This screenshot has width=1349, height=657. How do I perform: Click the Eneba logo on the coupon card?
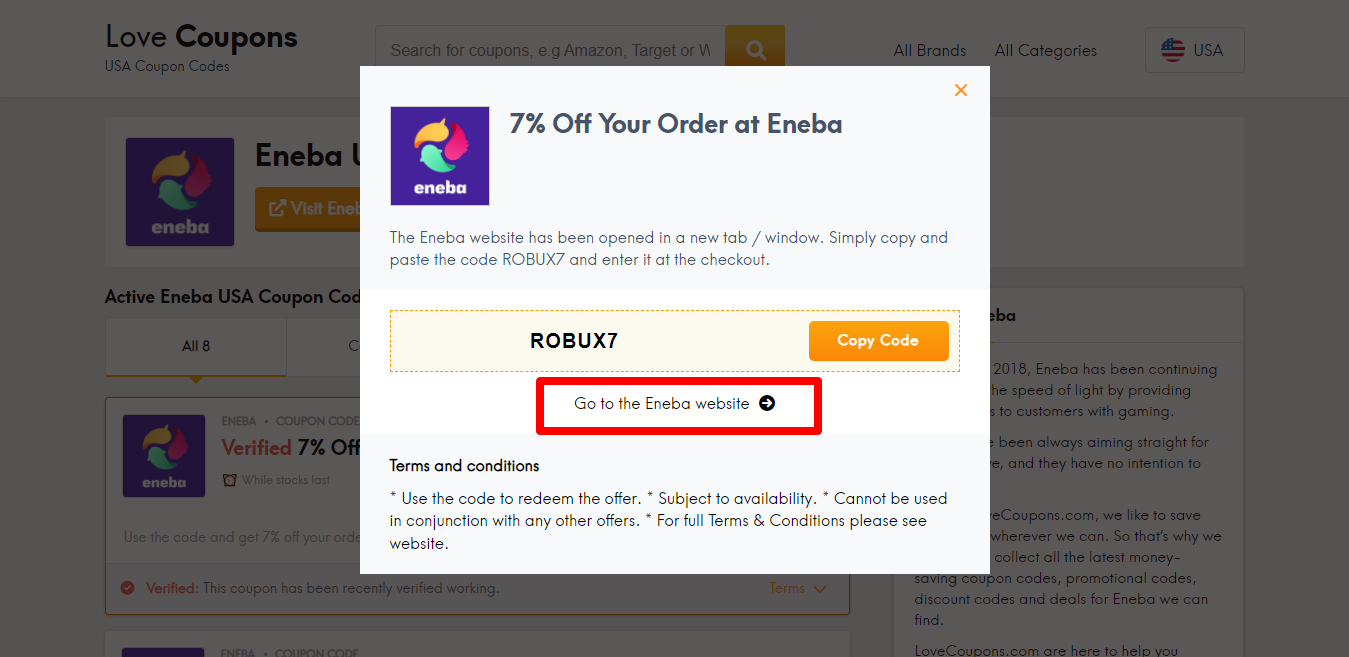click(163, 455)
